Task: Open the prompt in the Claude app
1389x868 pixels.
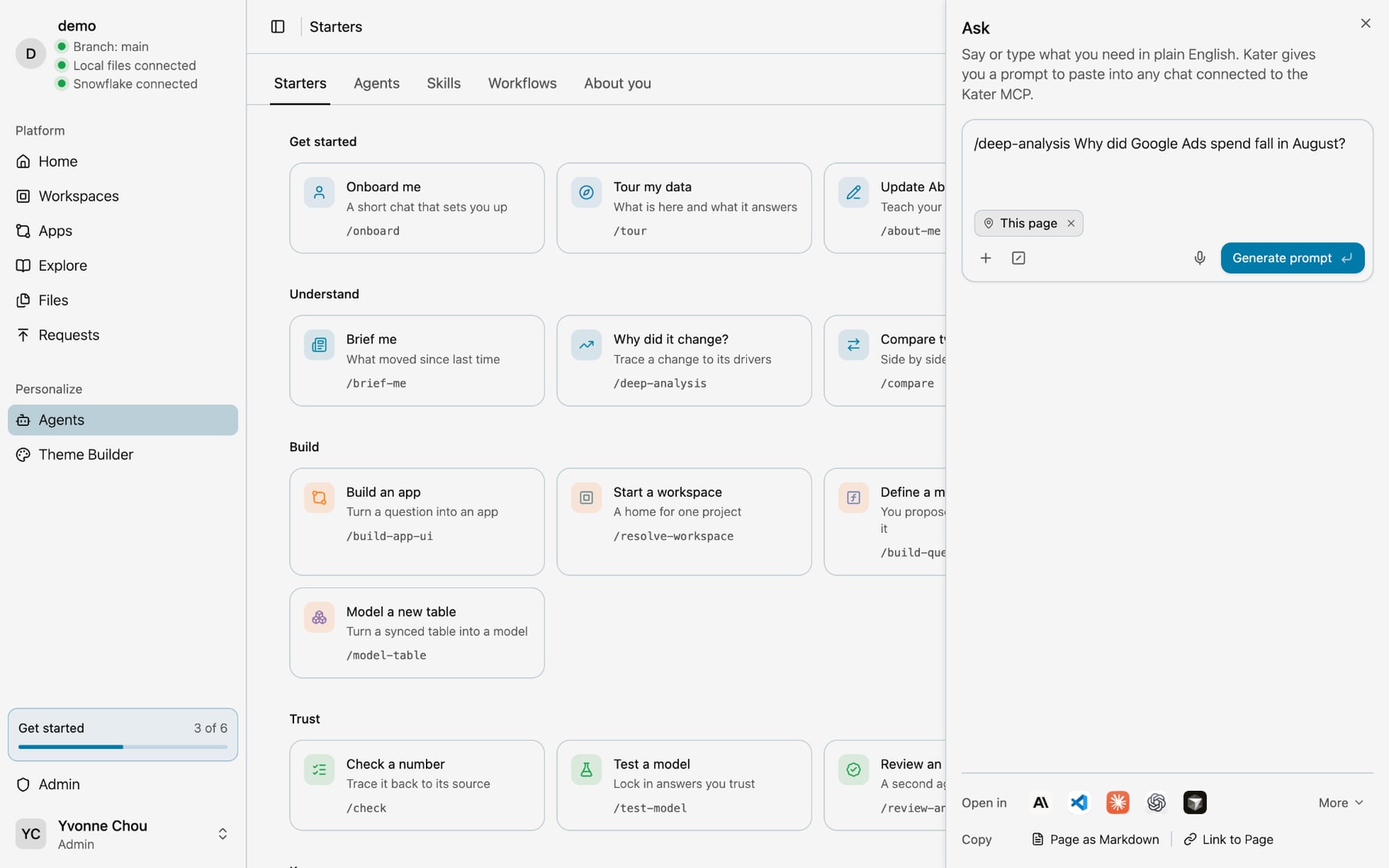Action: click(1117, 802)
